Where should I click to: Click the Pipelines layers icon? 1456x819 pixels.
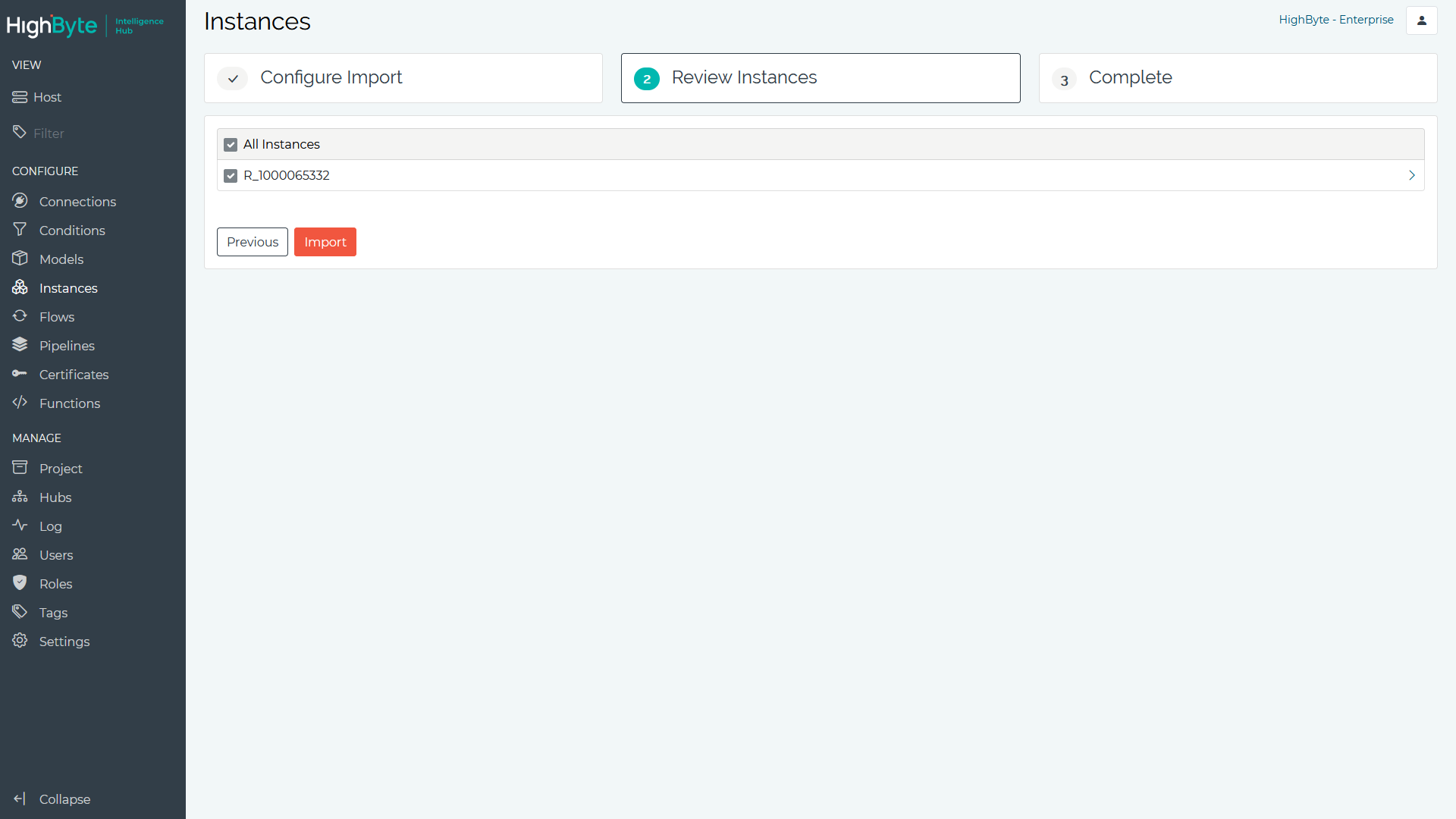[20, 345]
